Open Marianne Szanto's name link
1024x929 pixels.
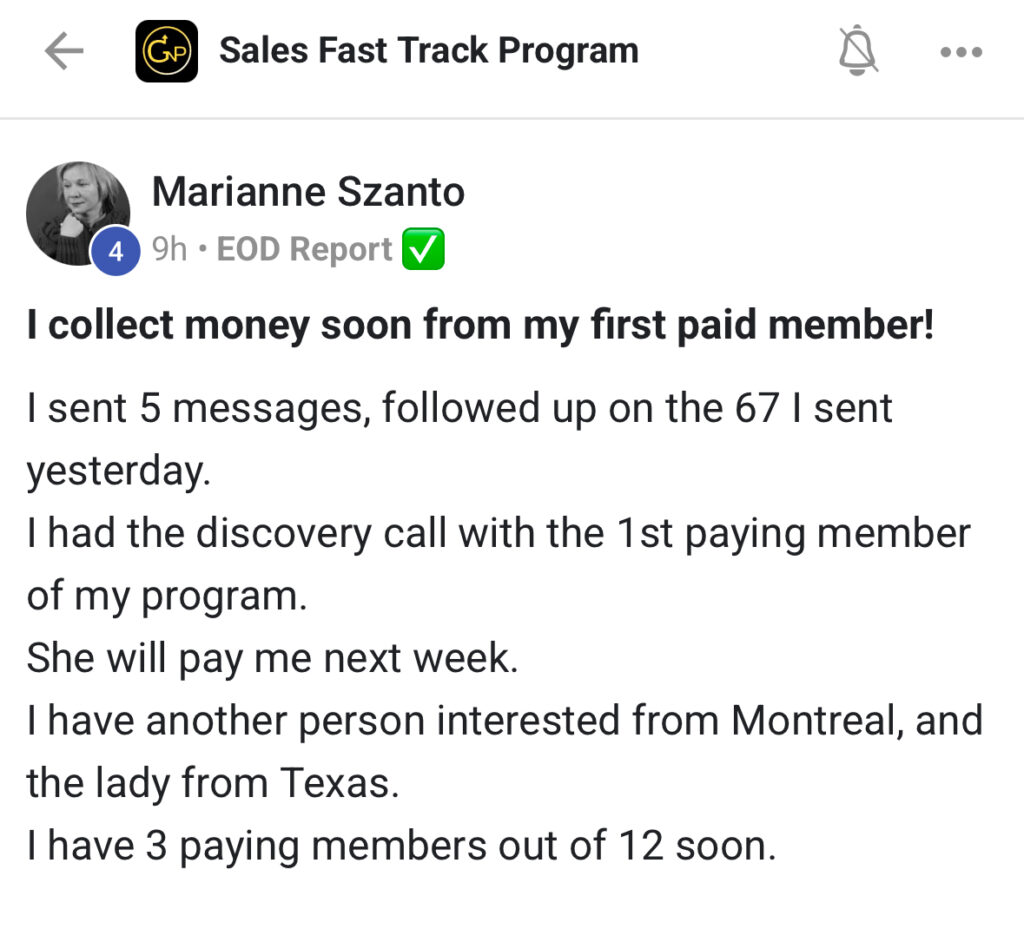[x=308, y=192]
